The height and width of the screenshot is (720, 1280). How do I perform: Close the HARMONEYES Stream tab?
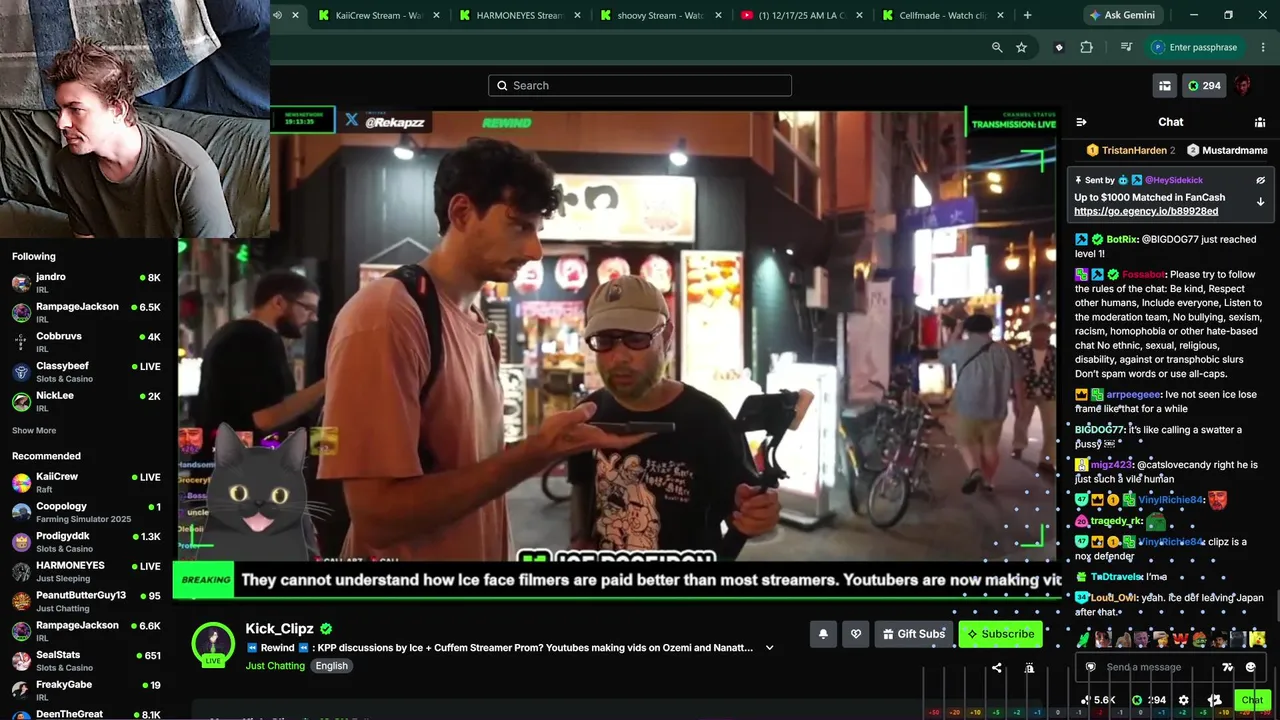coord(577,15)
